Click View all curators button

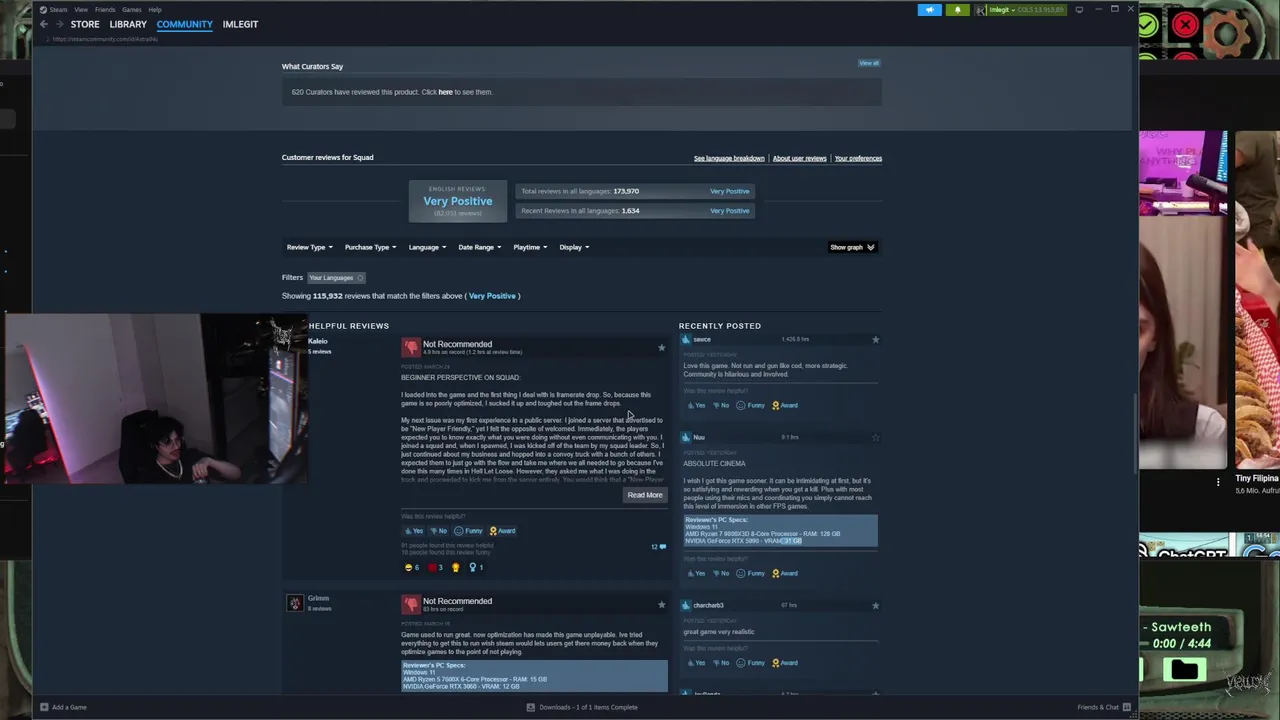(869, 63)
